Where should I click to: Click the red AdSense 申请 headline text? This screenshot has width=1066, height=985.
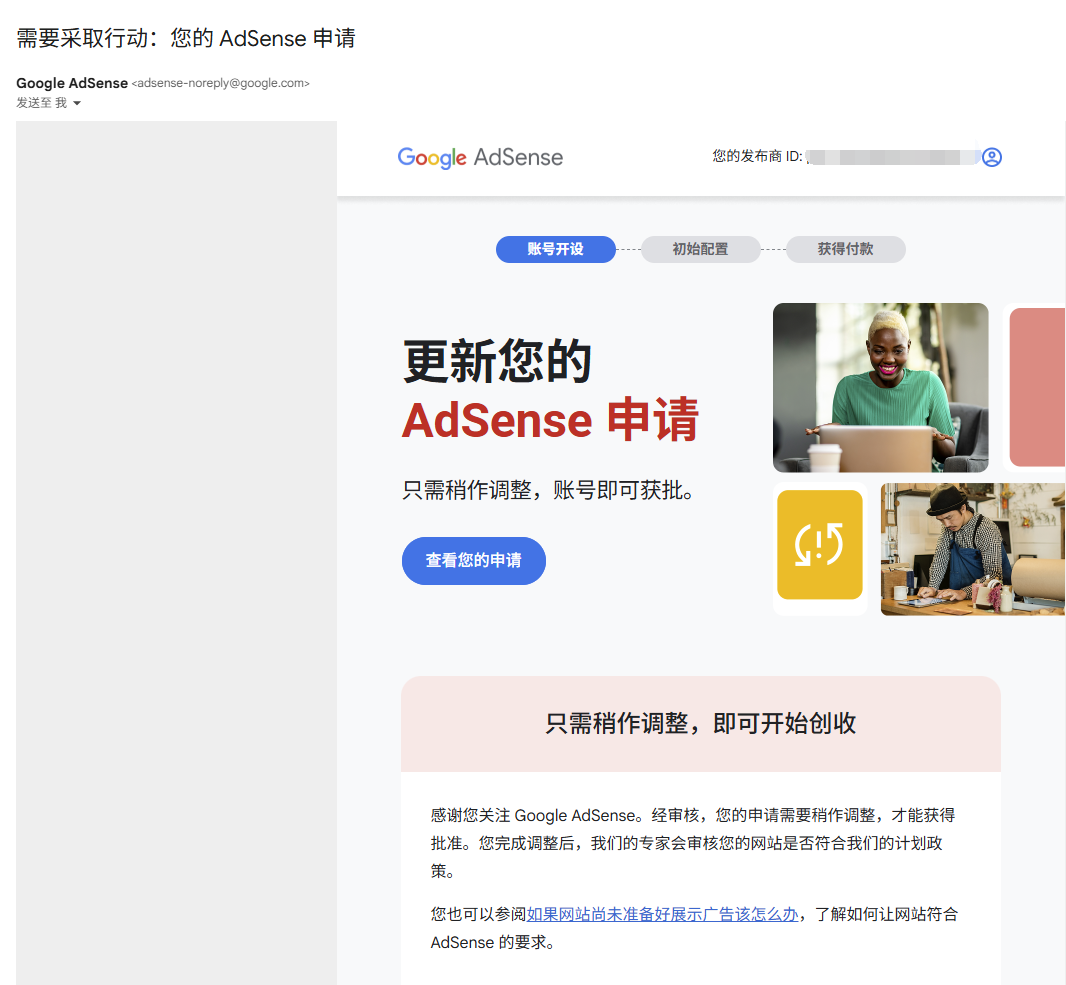tap(550, 420)
